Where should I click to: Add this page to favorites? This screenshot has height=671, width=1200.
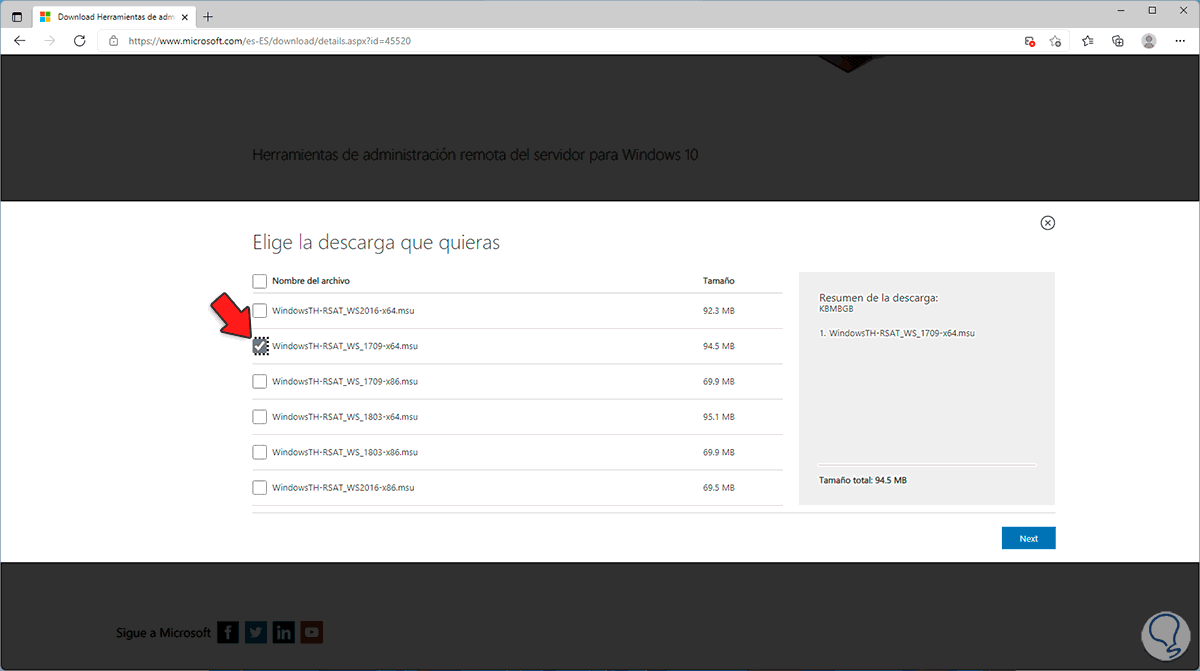pyautogui.click(x=1056, y=41)
